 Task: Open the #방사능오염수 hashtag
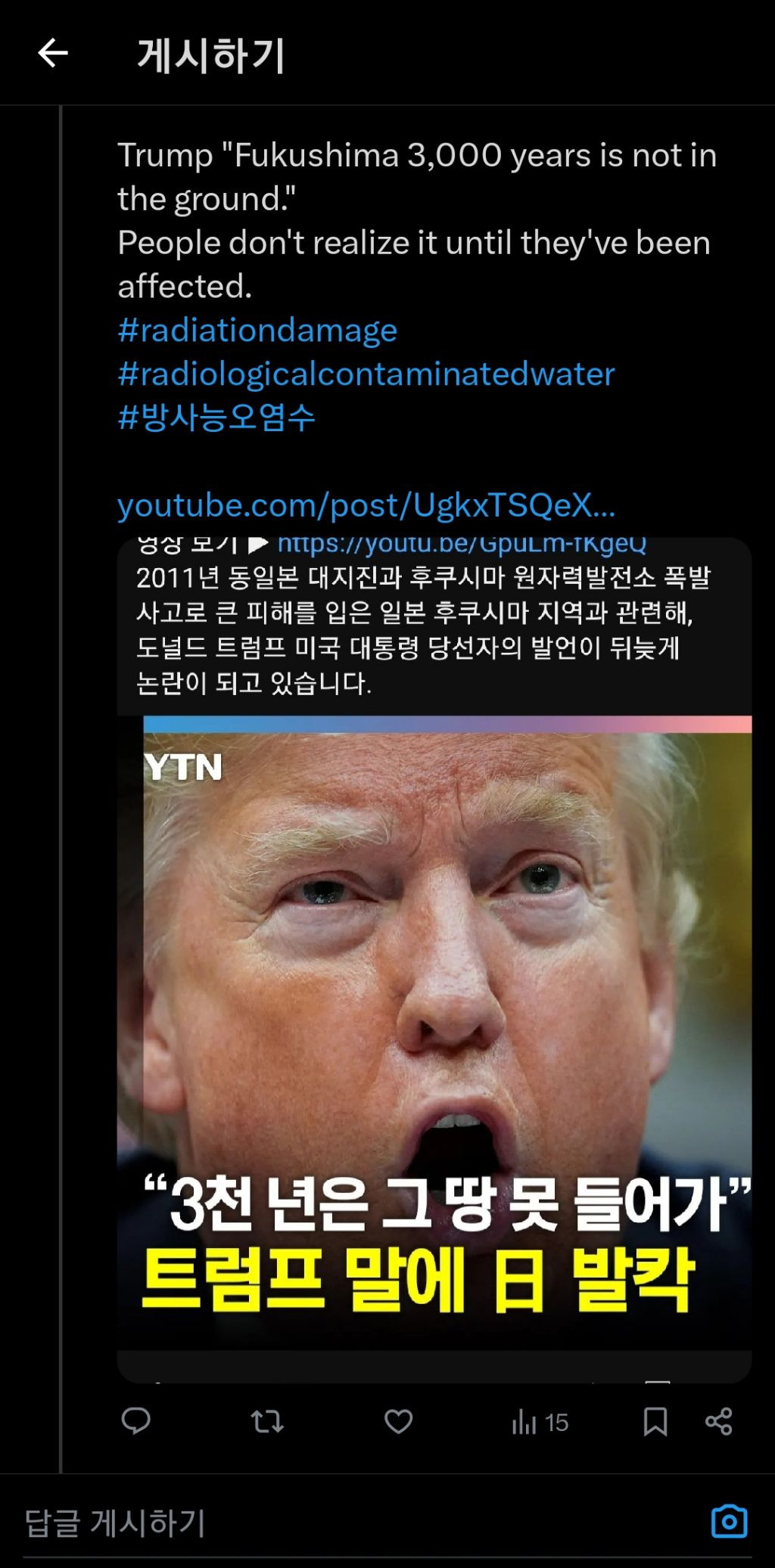(x=216, y=418)
